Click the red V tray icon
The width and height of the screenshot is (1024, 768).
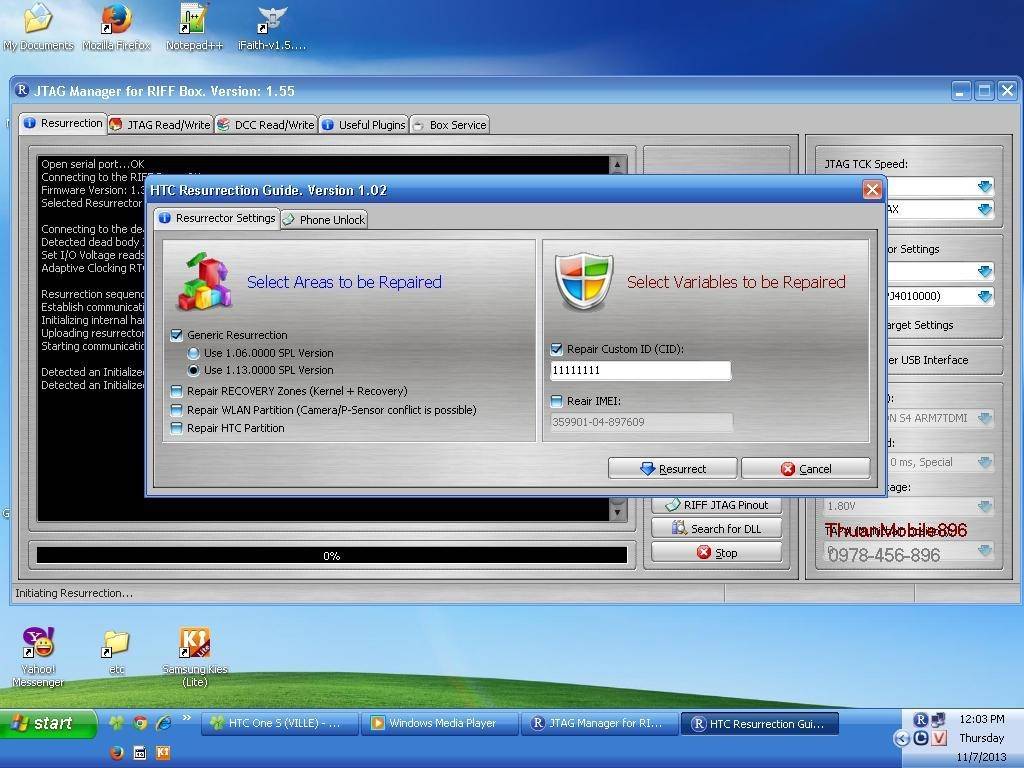pos(938,738)
